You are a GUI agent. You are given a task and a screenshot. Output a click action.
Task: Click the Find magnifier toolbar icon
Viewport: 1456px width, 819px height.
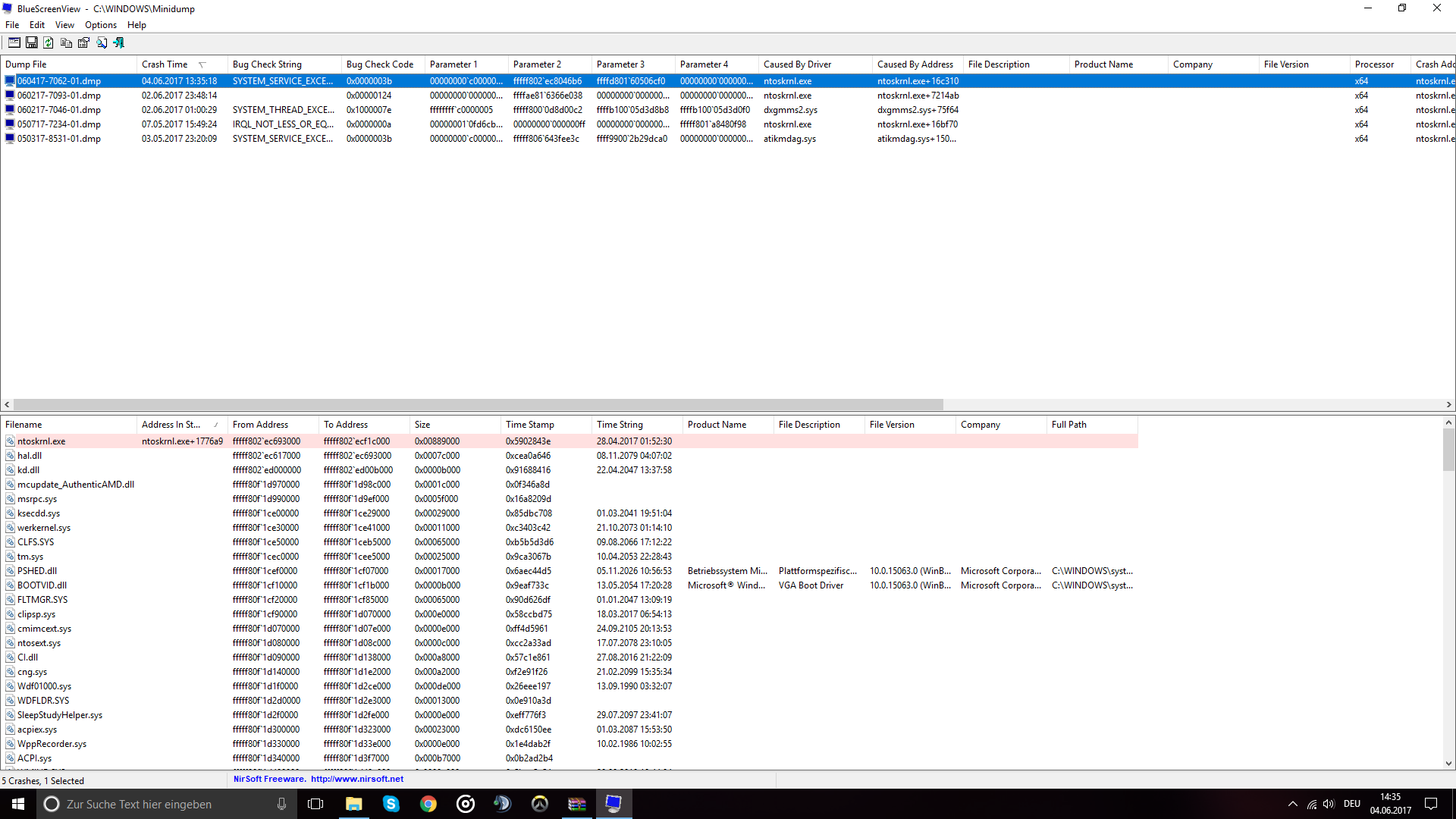point(102,43)
